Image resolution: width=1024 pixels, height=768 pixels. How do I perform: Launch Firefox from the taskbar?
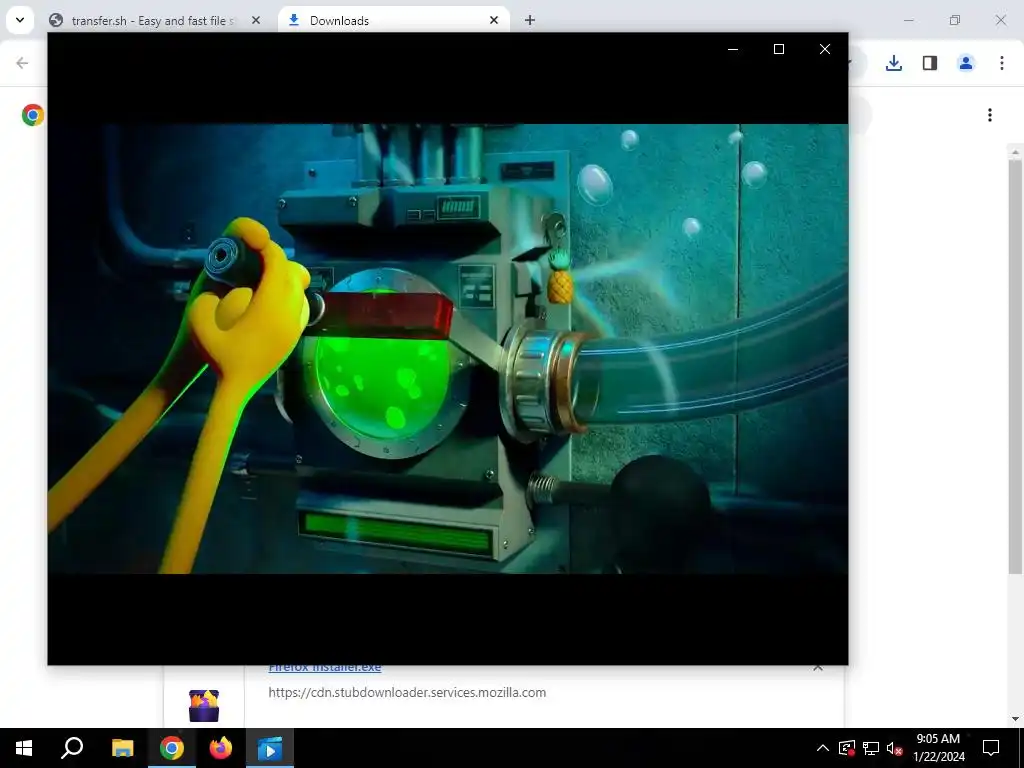tap(221, 748)
